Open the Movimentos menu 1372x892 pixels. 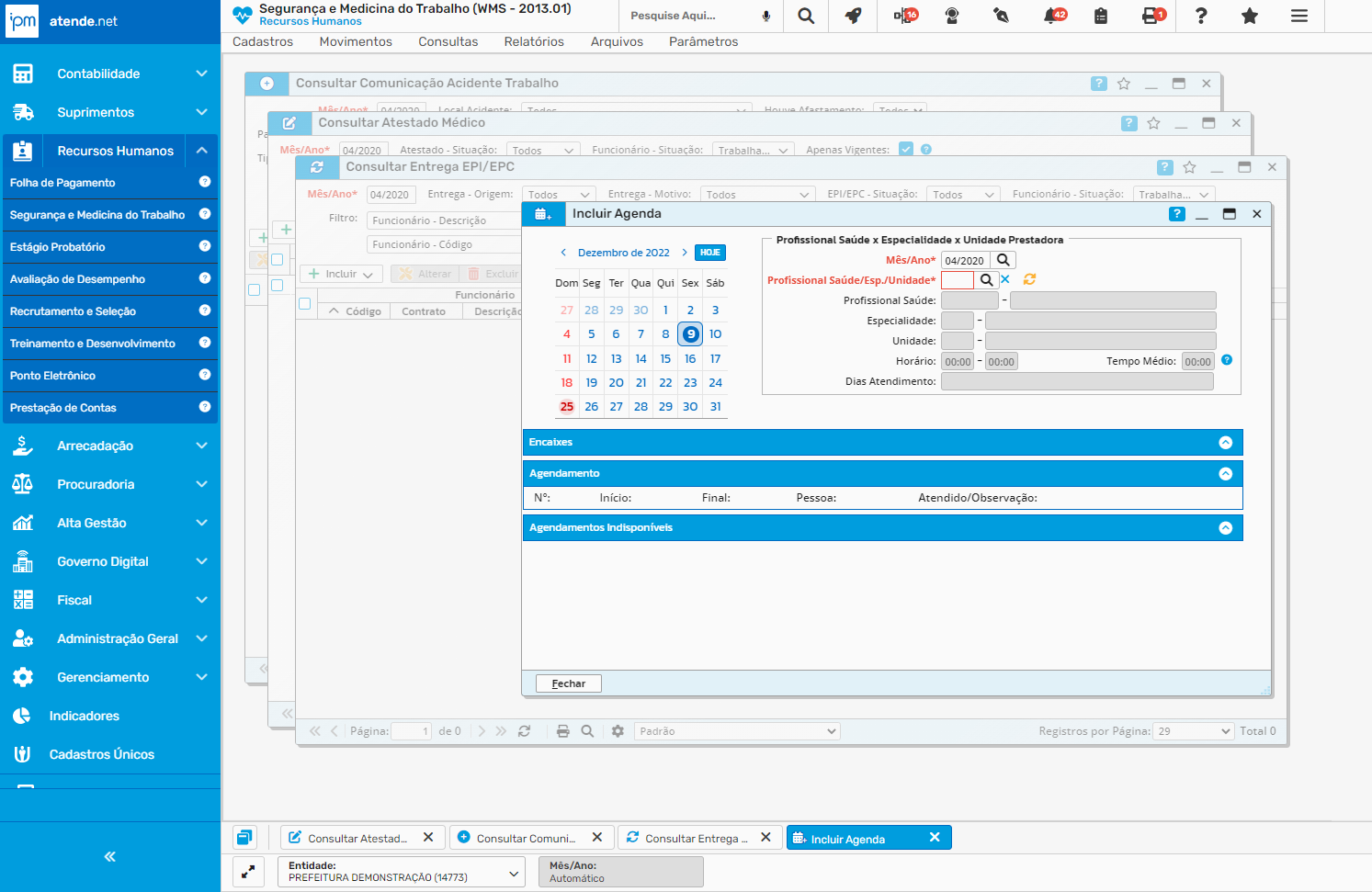(356, 41)
